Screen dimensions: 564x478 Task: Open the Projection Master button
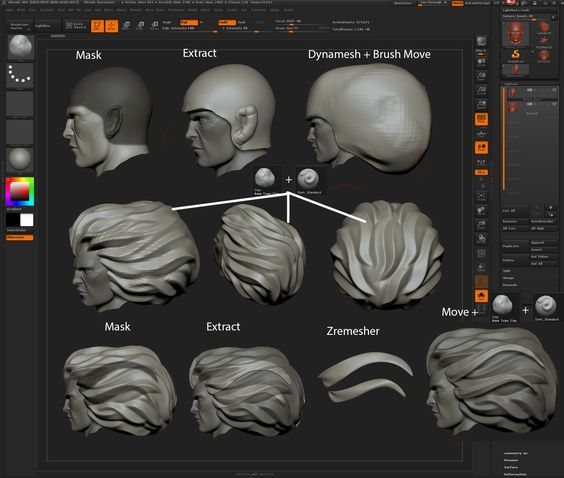point(20,26)
